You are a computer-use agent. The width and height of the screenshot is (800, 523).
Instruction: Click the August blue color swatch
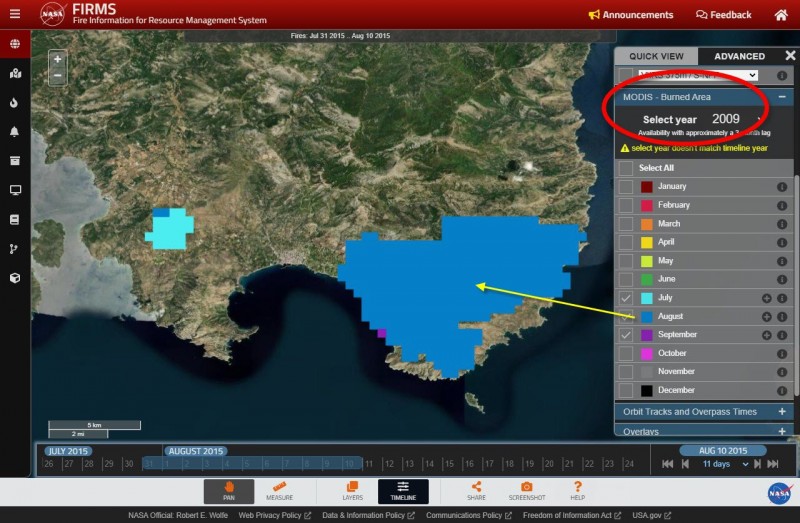point(646,317)
